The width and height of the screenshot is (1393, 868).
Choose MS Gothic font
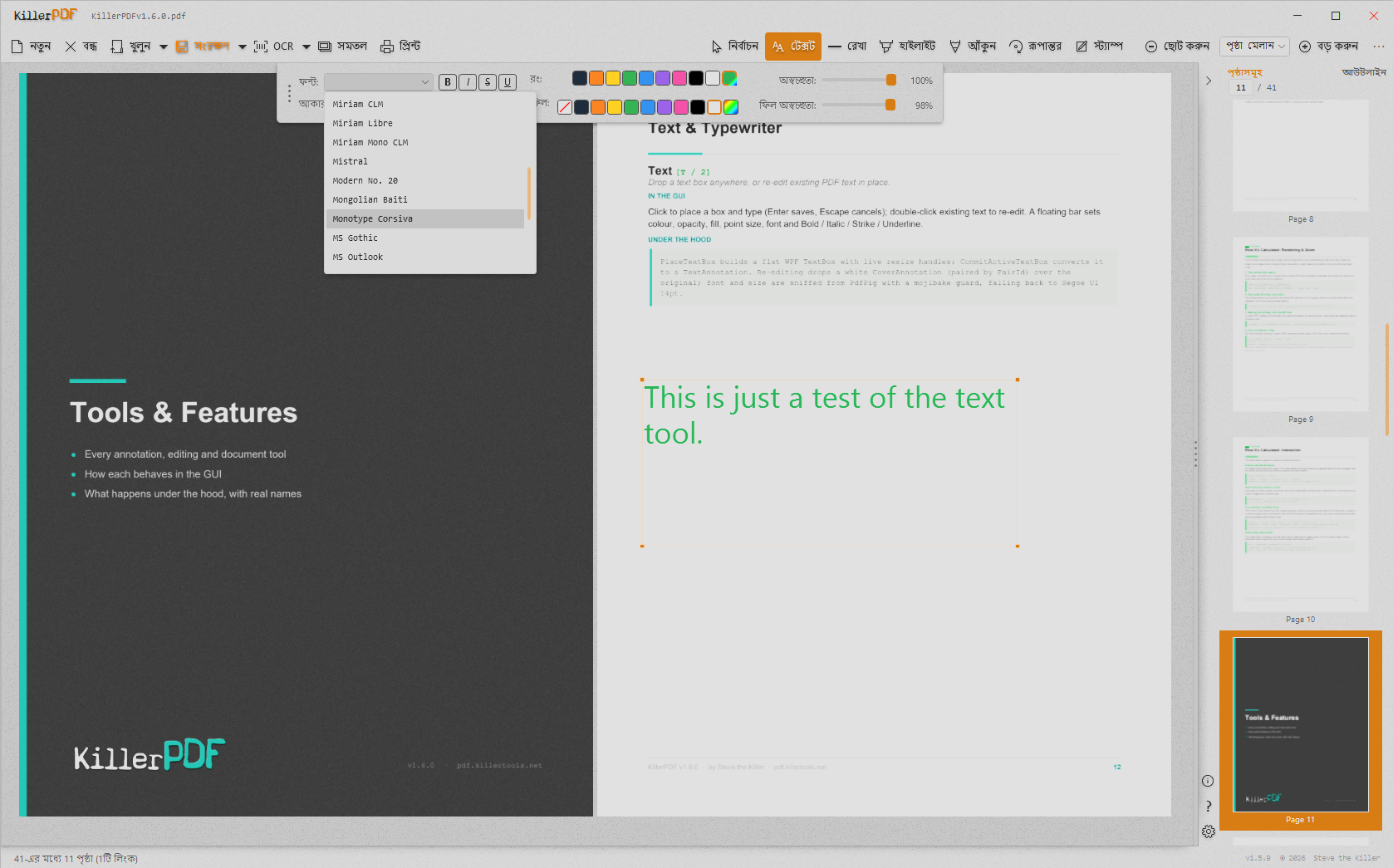(425, 238)
